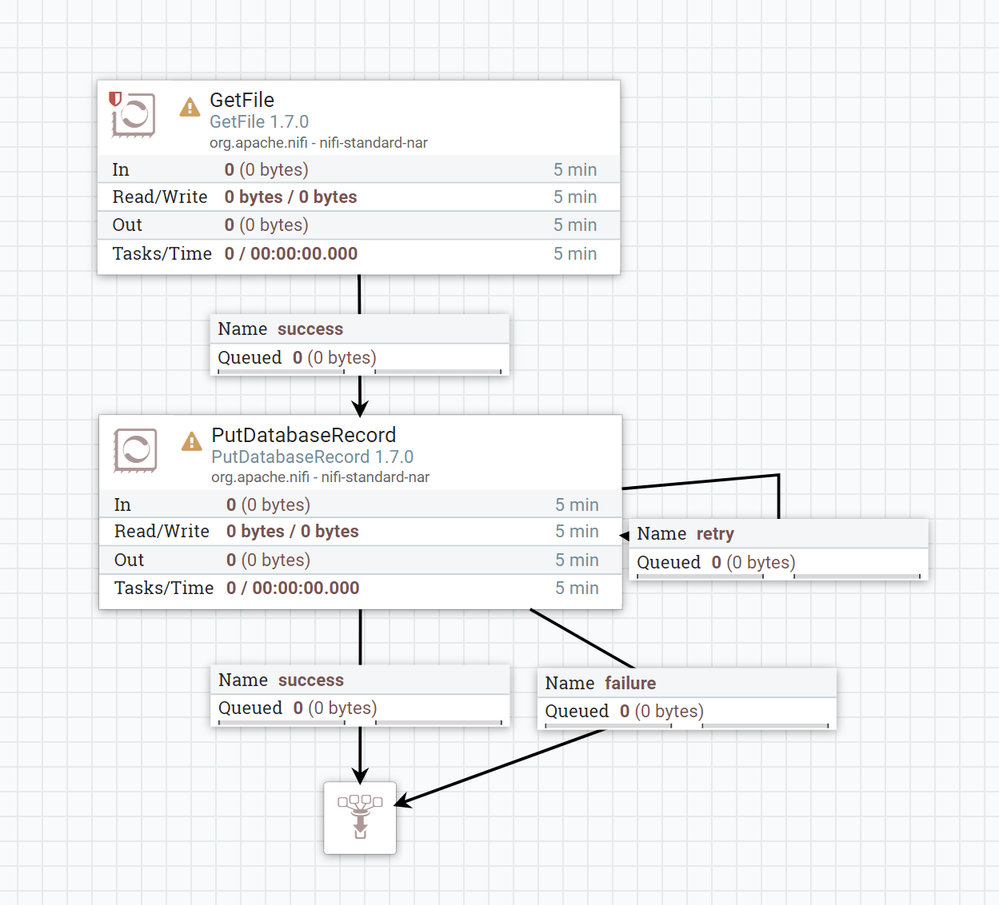Click GetFile Read/Write stats row
Viewport: 999px width, 905px height.
tap(359, 197)
